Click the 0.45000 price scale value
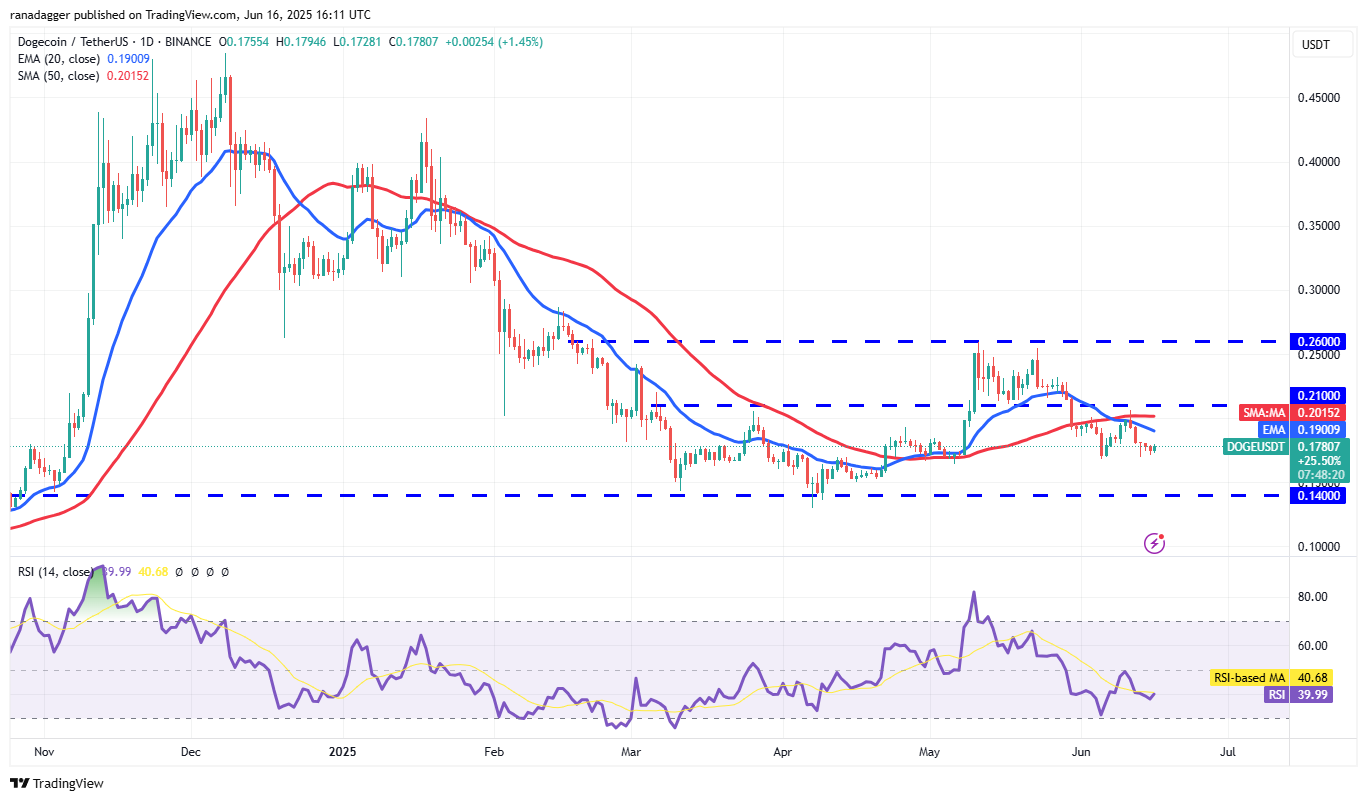 (x=1320, y=98)
